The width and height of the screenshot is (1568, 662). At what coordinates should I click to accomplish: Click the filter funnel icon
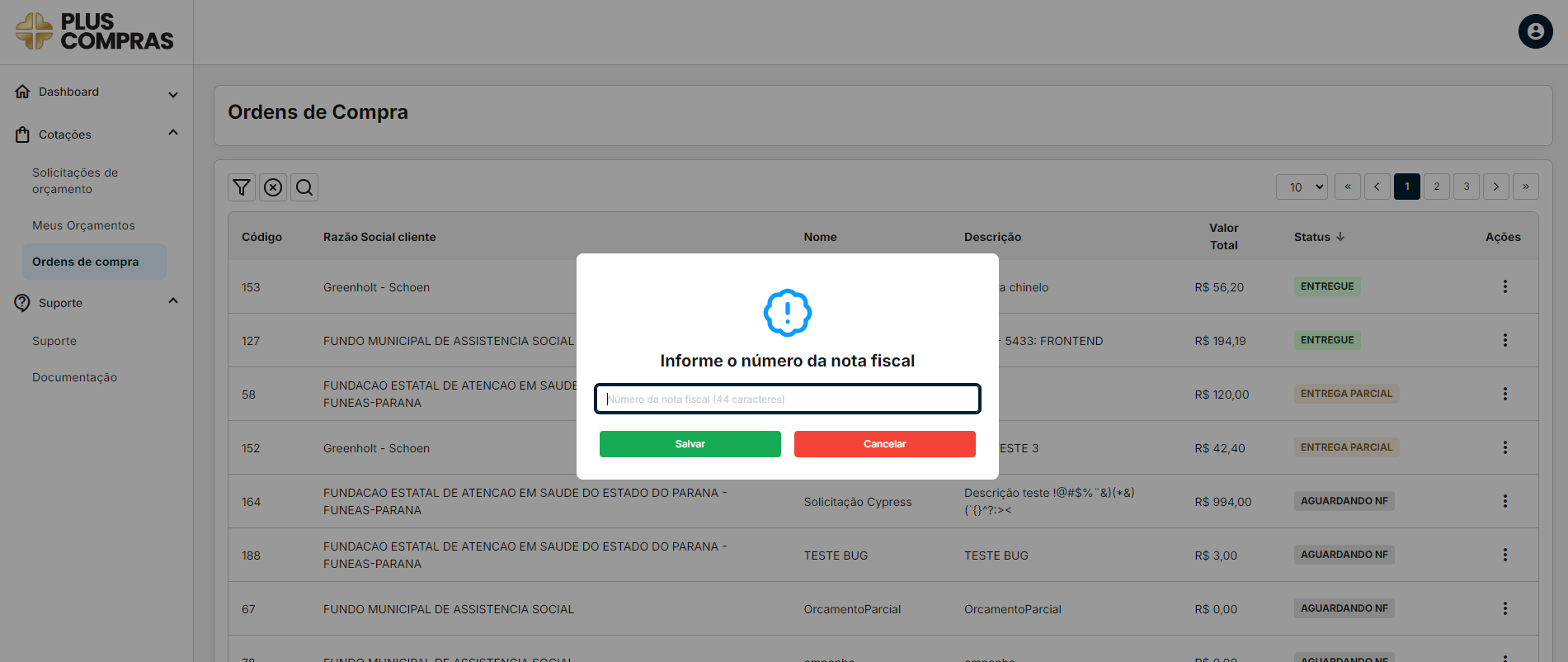[242, 187]
